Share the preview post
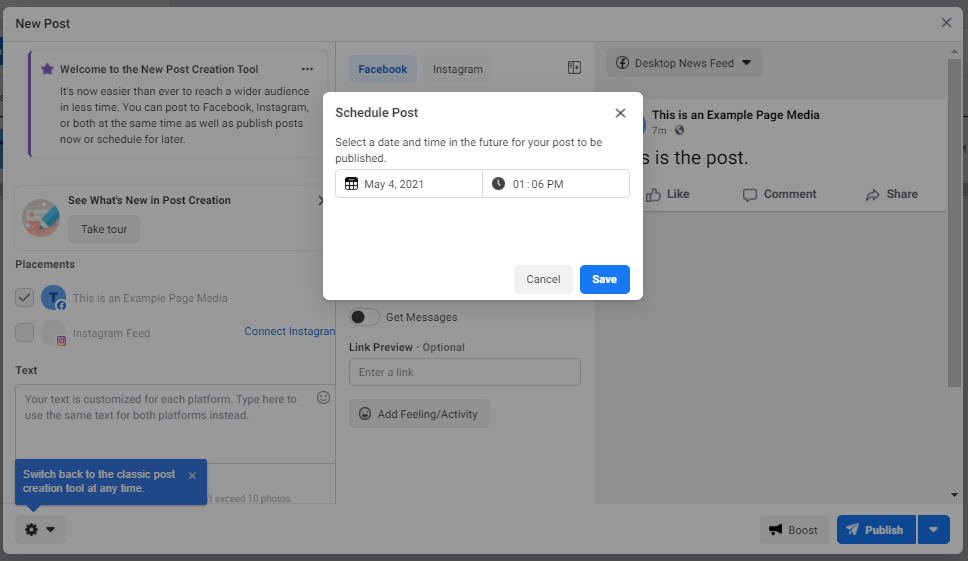This screenshot has width=968, height=561. point(891,194)
